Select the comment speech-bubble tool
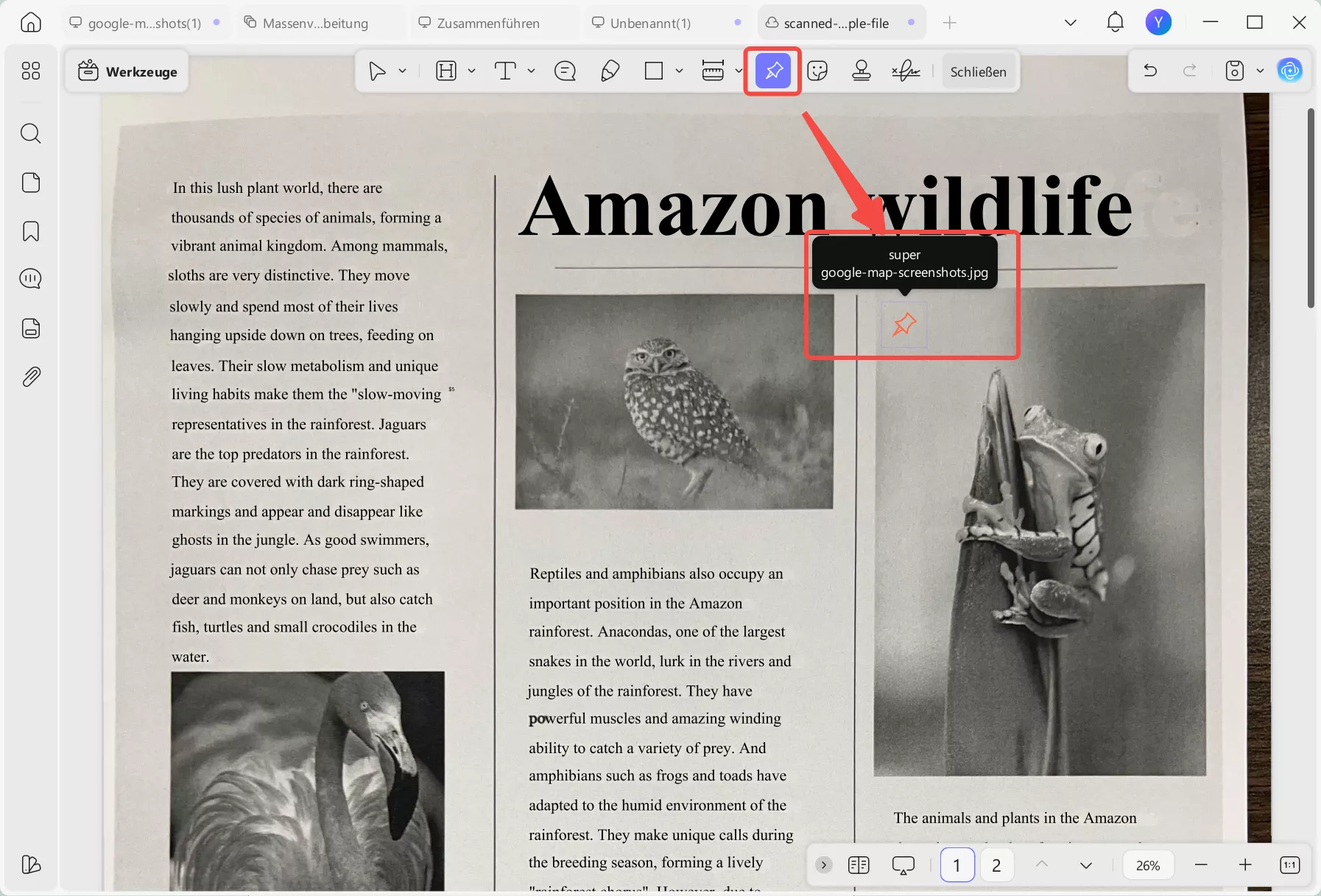 pyautogui.click(x=564, y=71)
